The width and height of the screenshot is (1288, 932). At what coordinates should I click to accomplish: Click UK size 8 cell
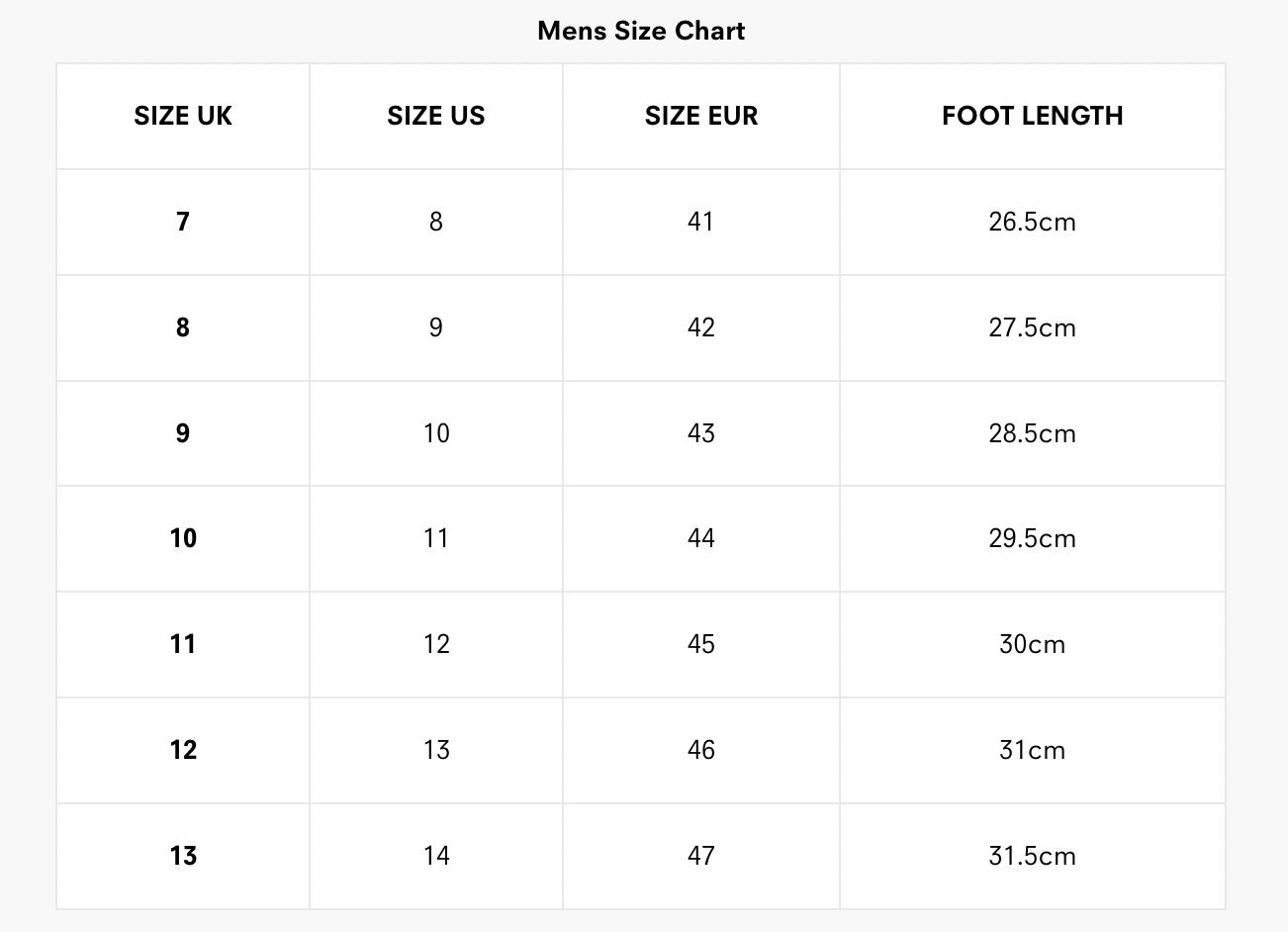tap(183, 327)
